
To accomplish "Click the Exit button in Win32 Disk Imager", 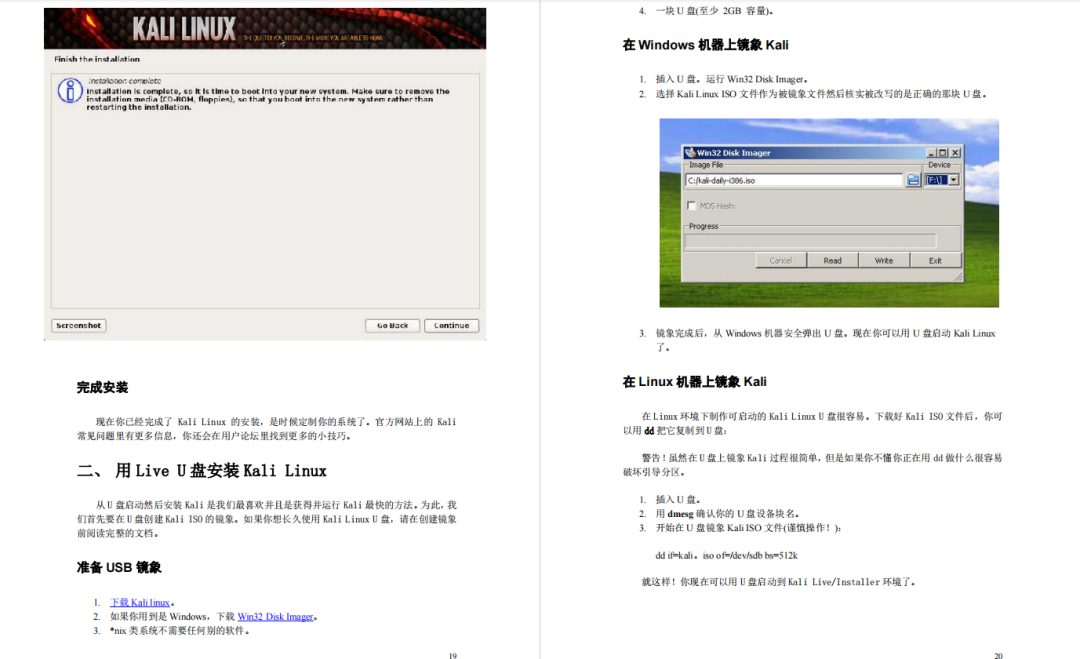I will [935, 260].
